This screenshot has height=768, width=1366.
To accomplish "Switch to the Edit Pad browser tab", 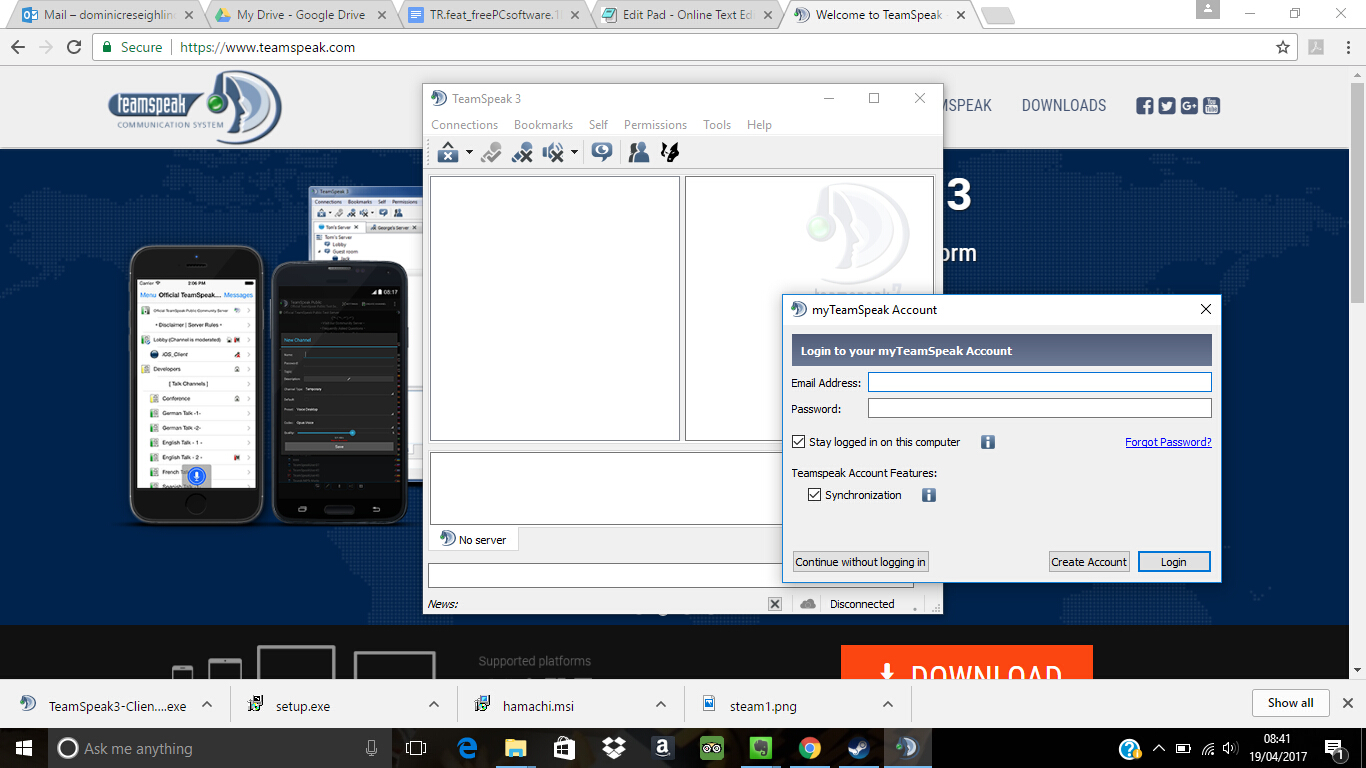I will [686, 15].
